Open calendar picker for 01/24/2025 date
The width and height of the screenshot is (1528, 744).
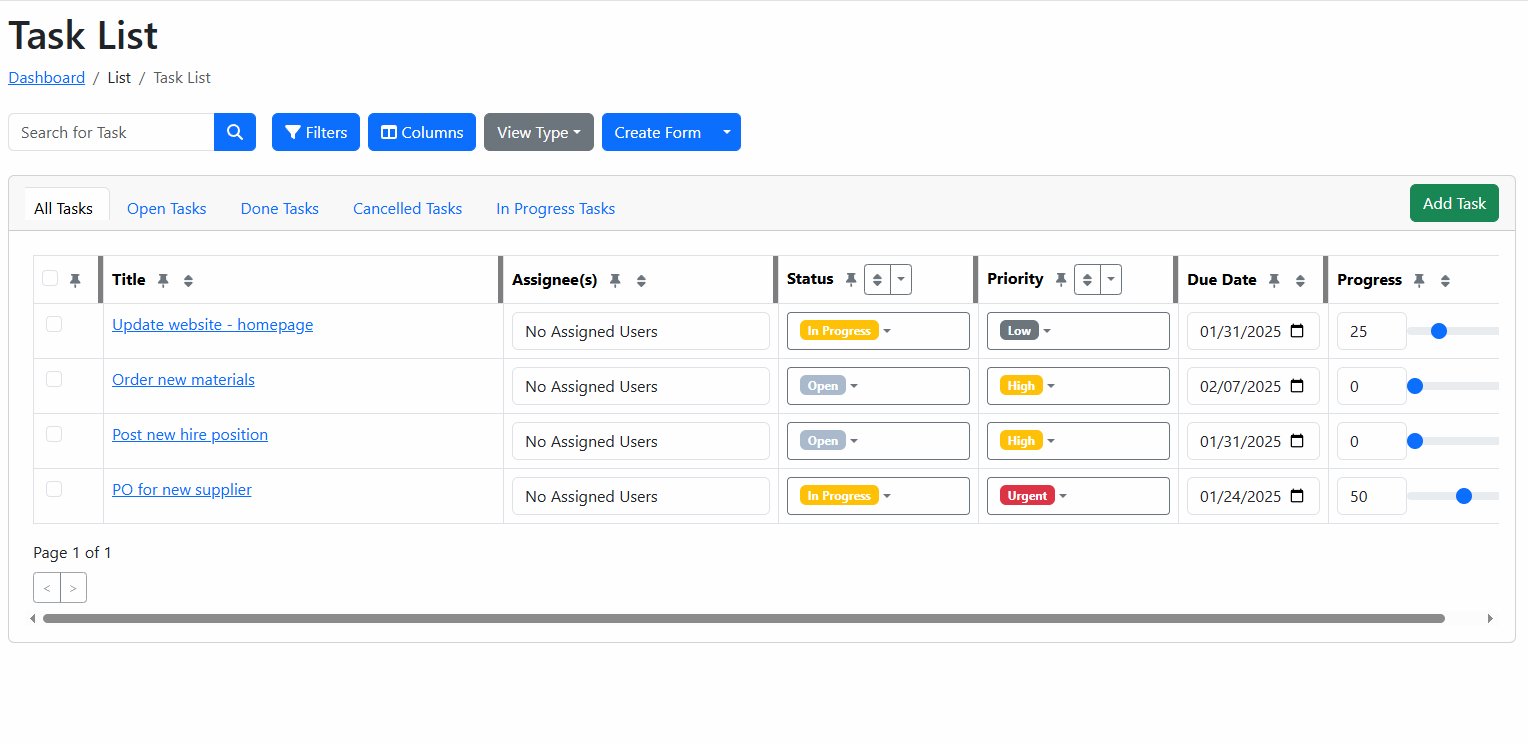pos(1297,496)
